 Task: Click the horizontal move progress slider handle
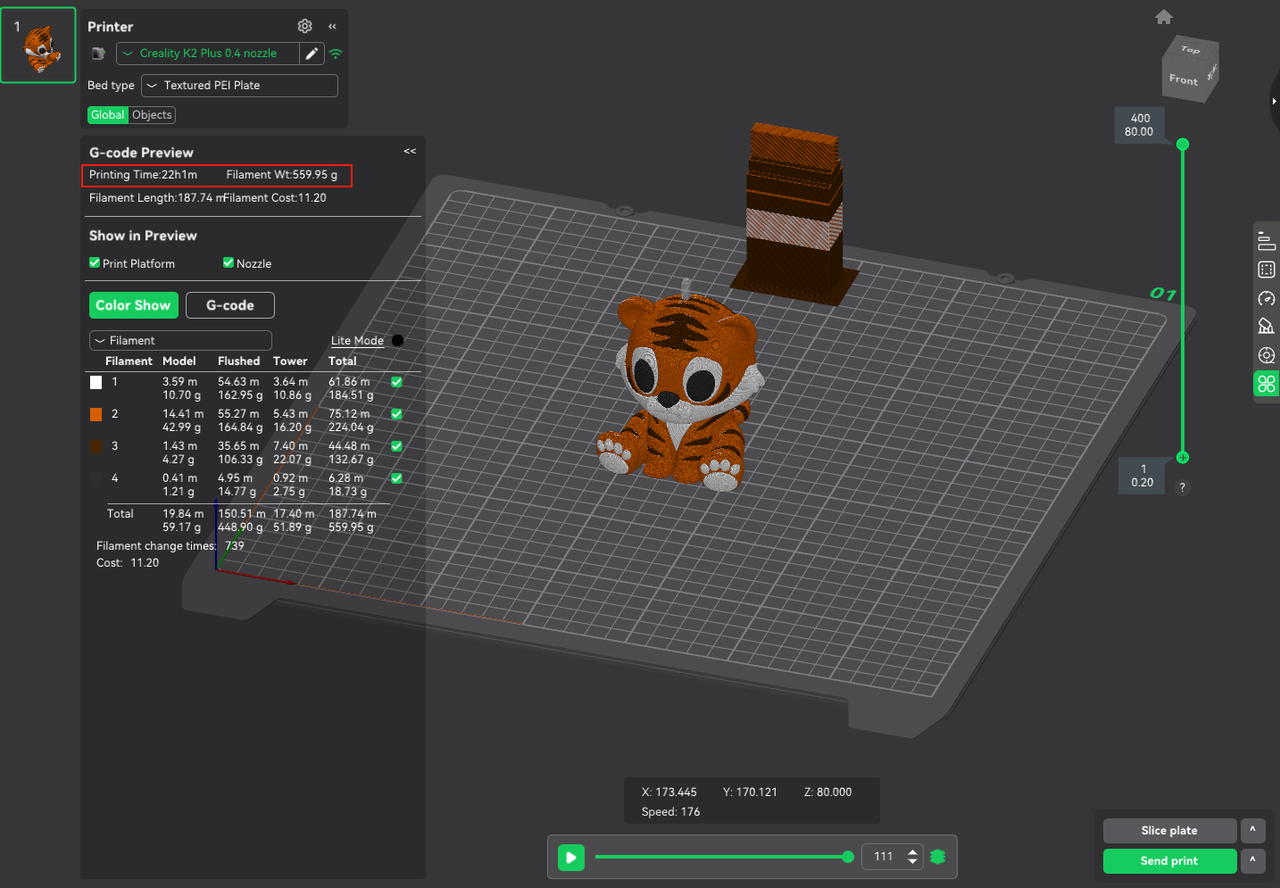[848, 857]
